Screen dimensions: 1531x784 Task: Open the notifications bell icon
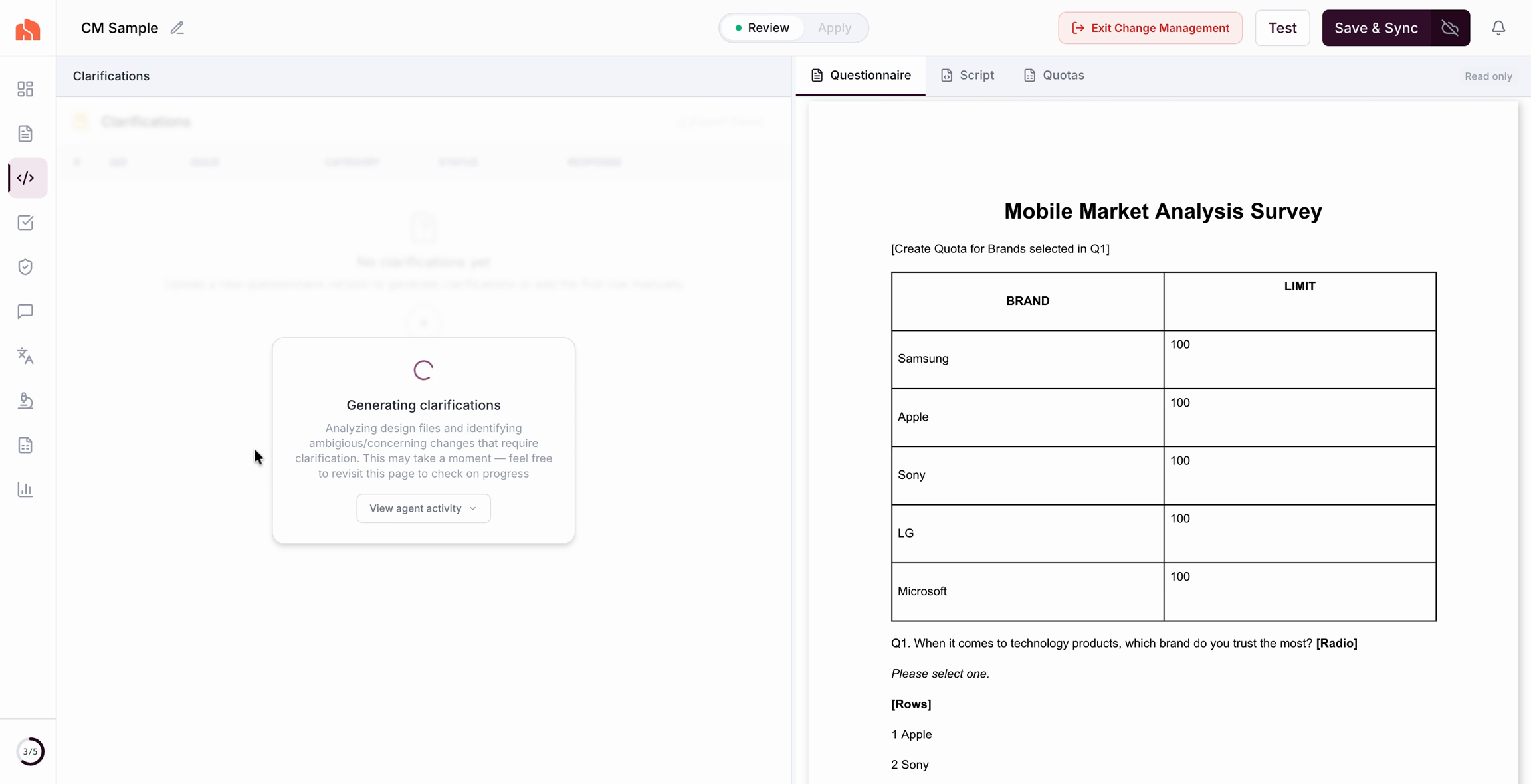(1498, 28)
